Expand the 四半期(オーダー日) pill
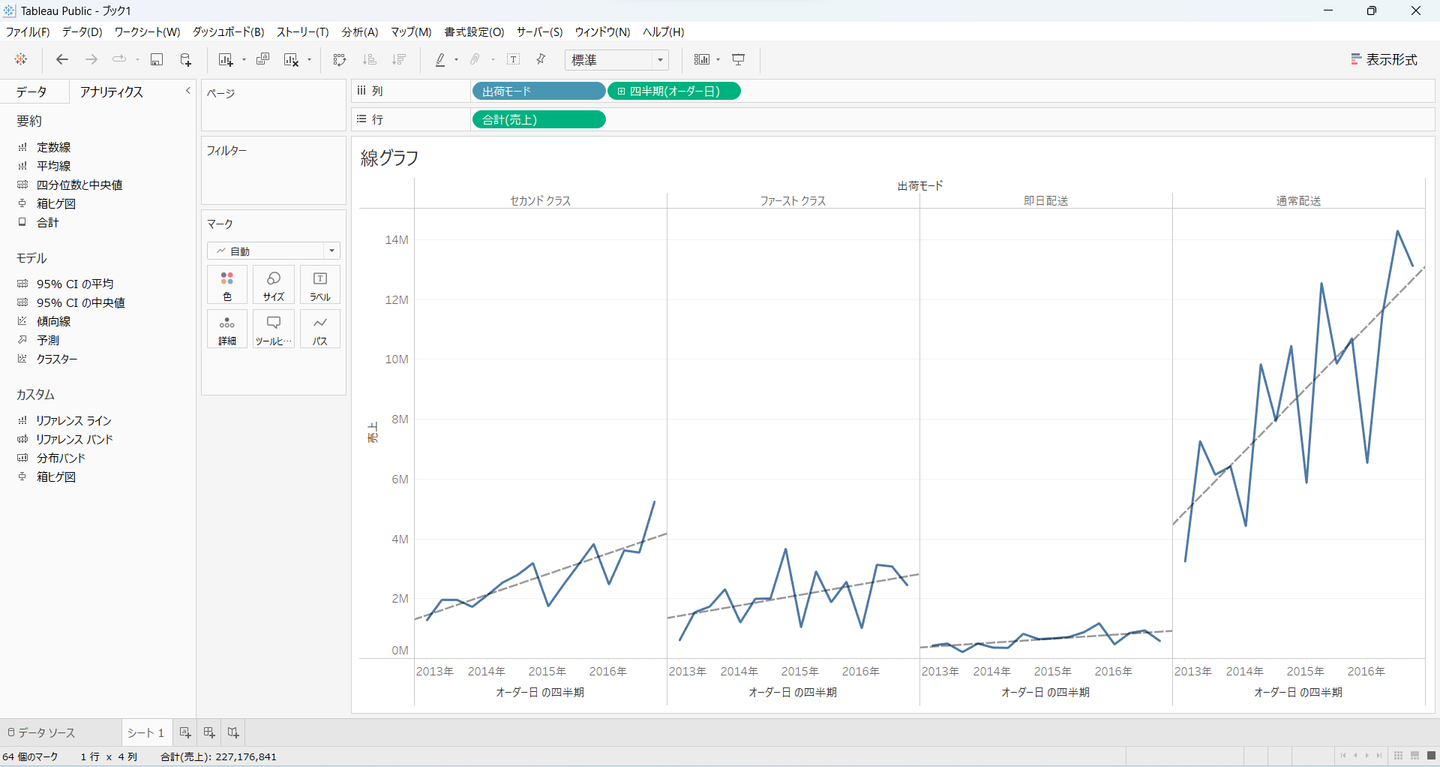Screen dimensions: 1440x767 (x=621, y=91)
